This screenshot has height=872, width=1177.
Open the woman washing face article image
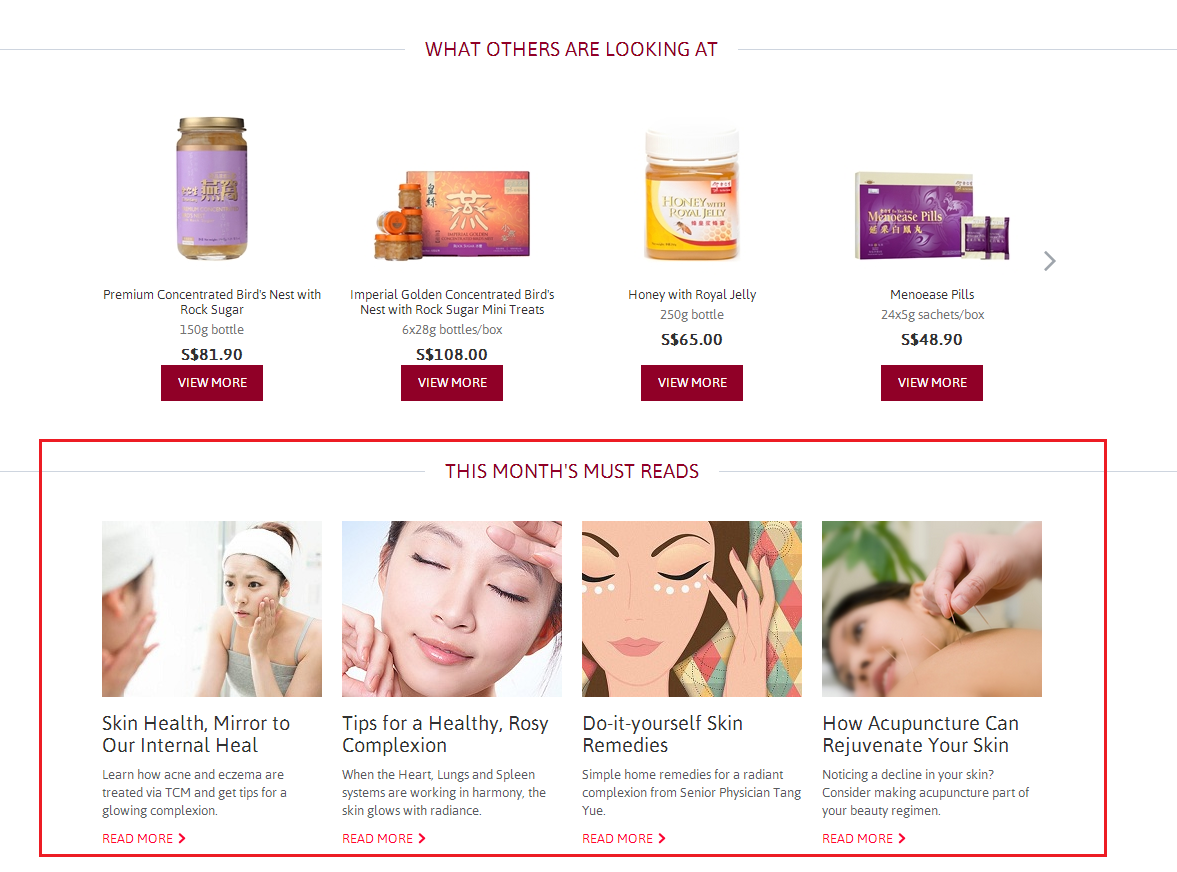[212, 609]
